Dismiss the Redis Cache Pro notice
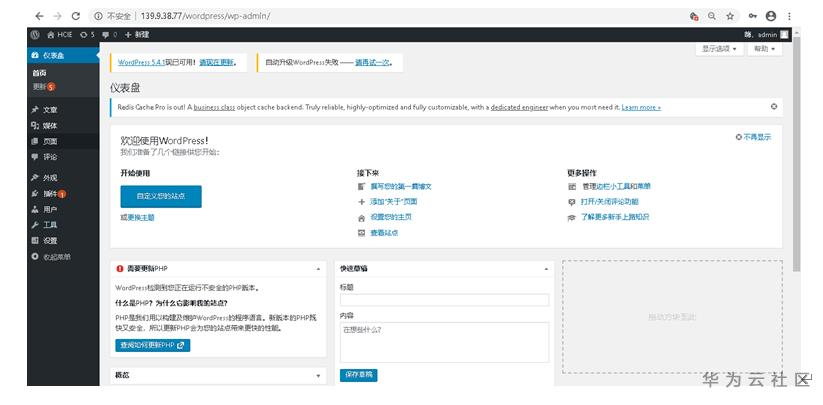 pyautogui.click(x=774, y=106)
